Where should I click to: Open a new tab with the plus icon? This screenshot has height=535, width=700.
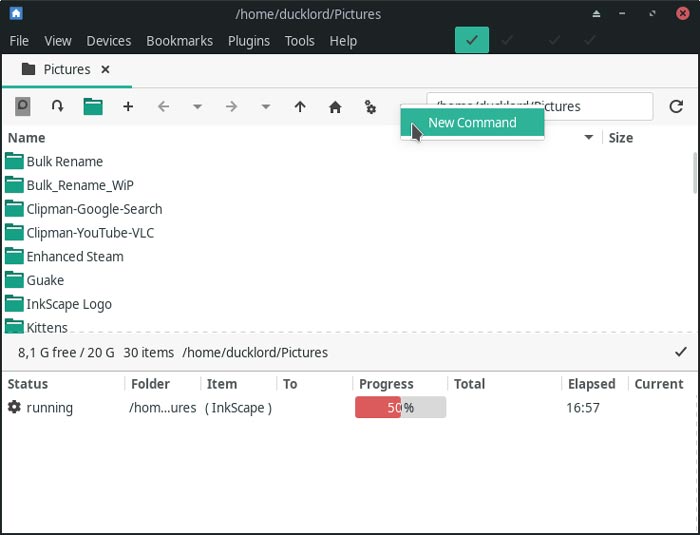click(x=128, y=106)
